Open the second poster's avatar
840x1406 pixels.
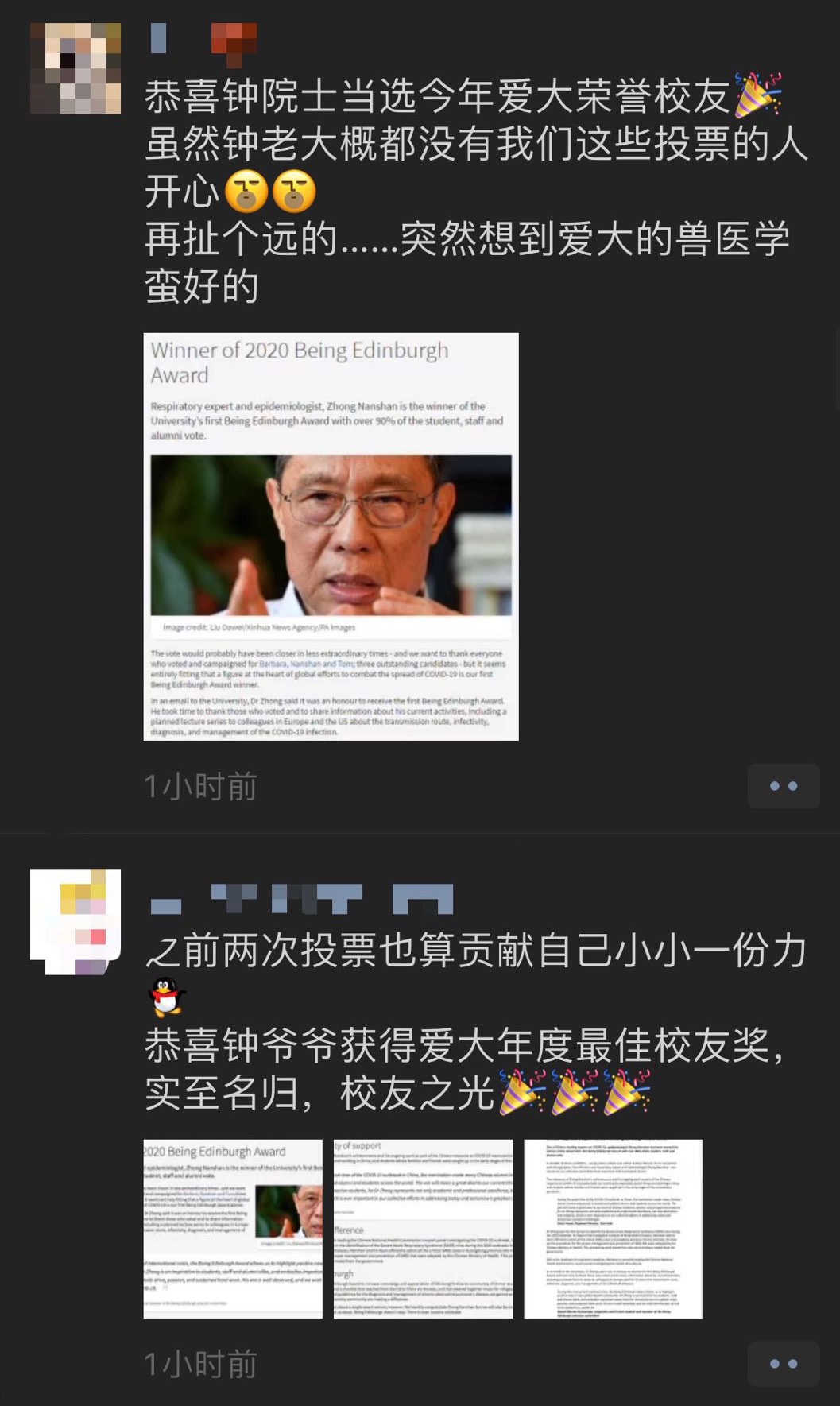(75, 922)
